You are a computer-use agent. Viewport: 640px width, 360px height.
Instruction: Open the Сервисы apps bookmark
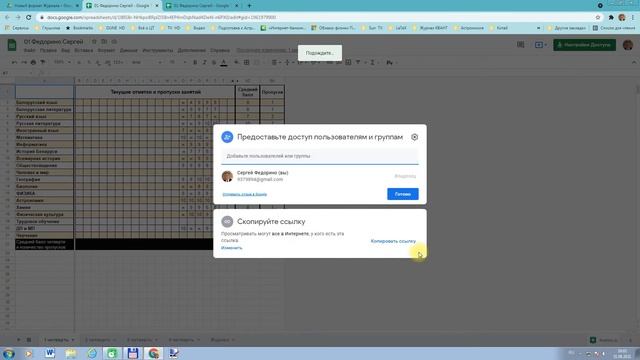tap(17, 28)
